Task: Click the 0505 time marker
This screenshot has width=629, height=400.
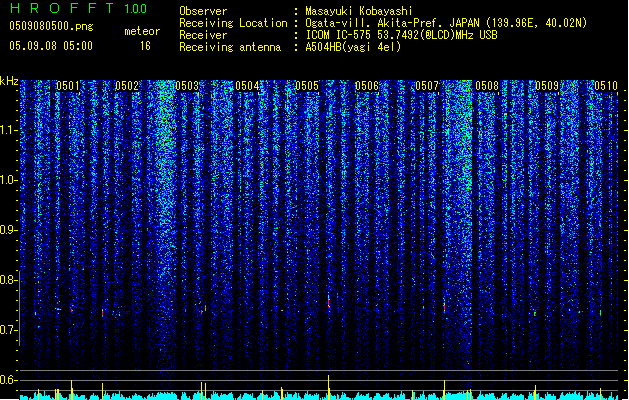Action: coord(307,85)
